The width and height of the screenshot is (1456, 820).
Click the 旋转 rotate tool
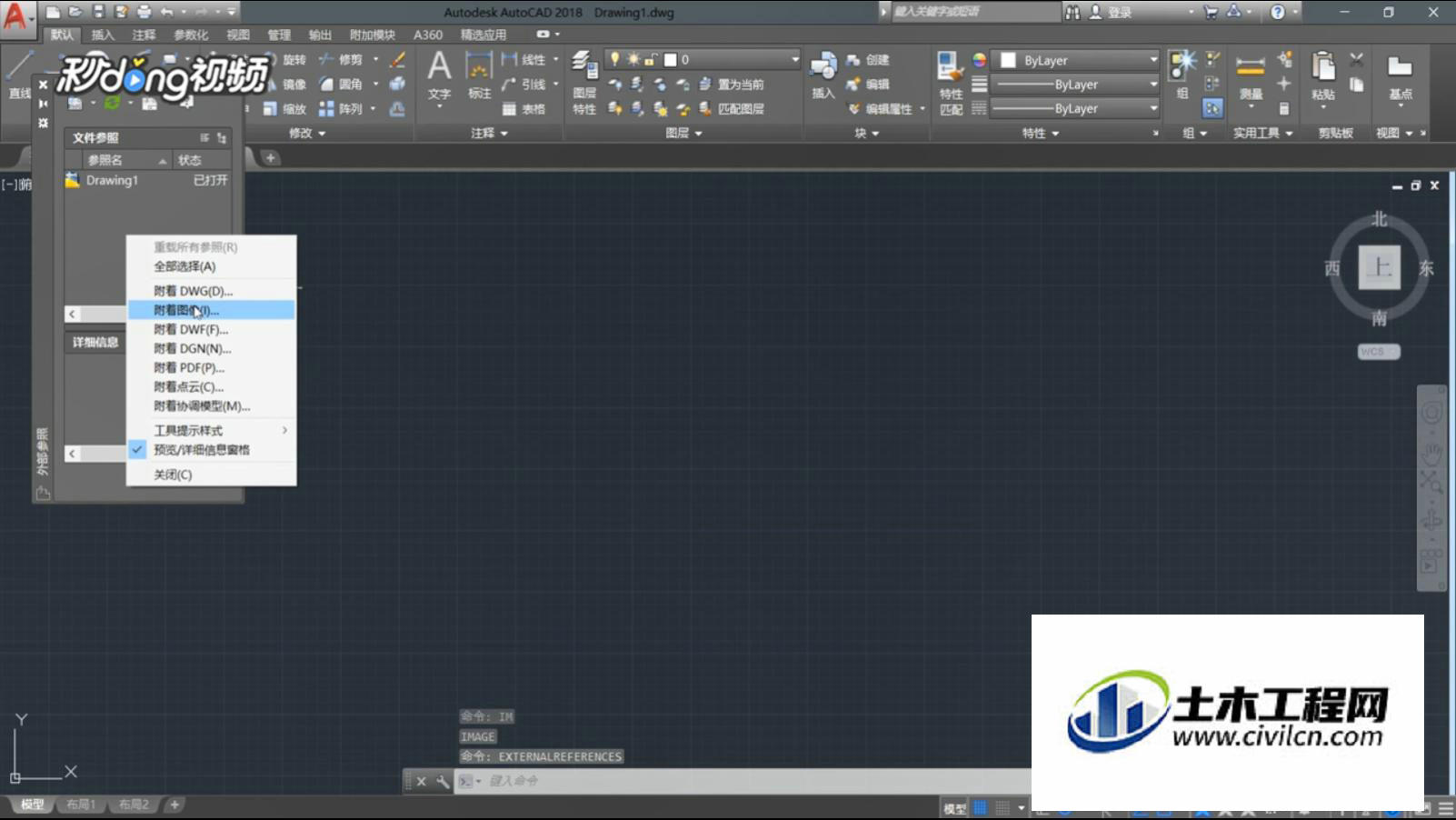coord(285,60)
